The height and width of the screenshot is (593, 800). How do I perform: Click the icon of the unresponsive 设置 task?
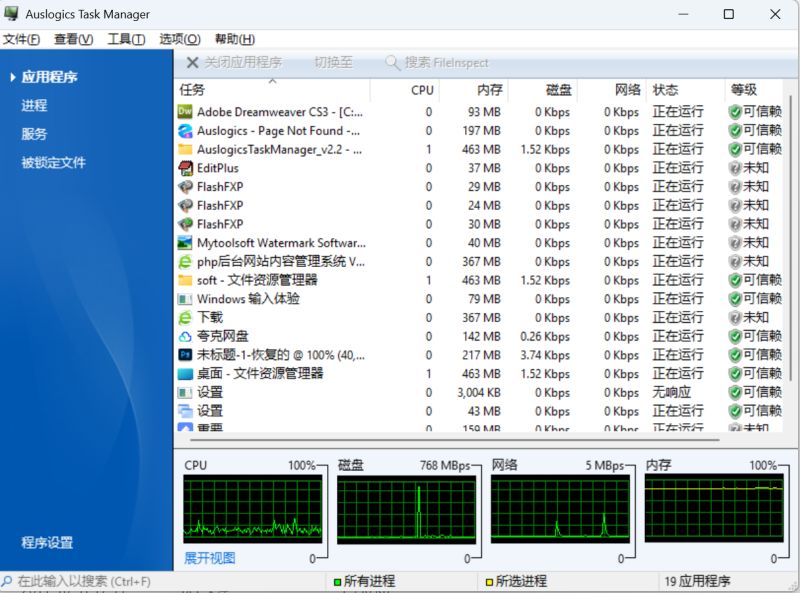point(185,392)
